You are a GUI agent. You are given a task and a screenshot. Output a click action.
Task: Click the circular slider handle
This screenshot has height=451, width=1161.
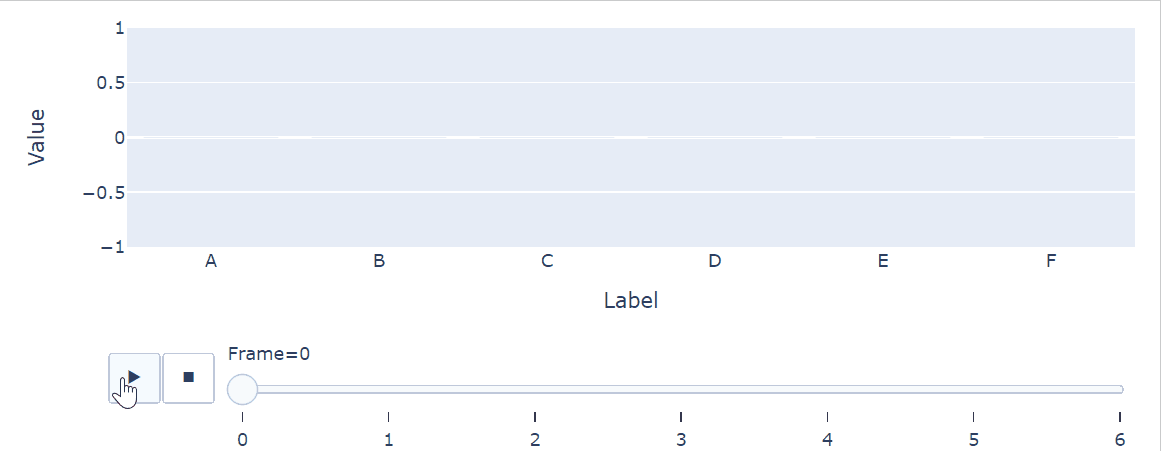pyautogui.click(x=243, y=389)
